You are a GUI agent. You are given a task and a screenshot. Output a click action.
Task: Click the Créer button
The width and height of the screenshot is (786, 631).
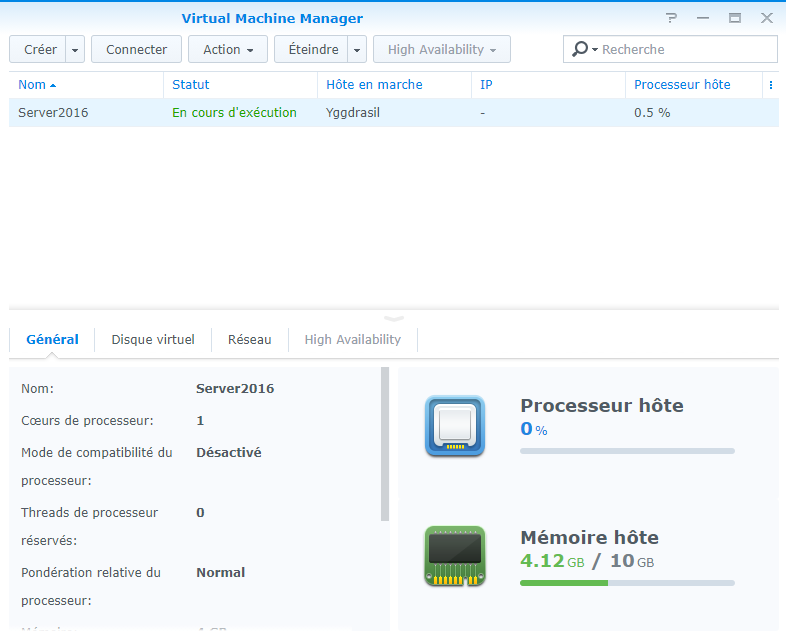click(40, 50)
